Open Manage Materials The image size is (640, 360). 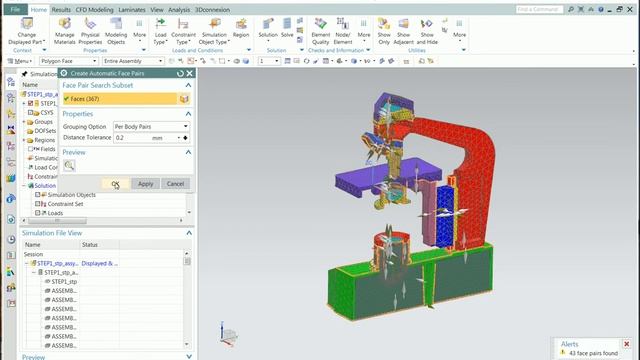(64, 31)
